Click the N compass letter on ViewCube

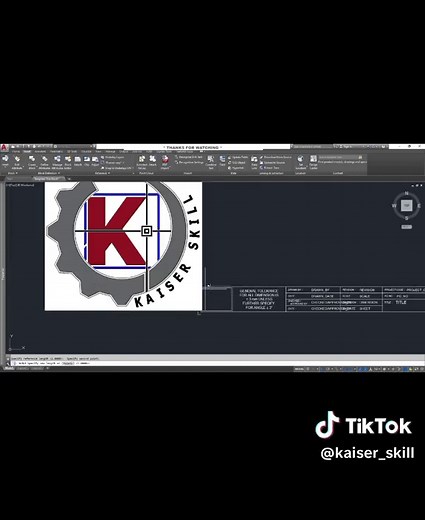coord(406,193)
